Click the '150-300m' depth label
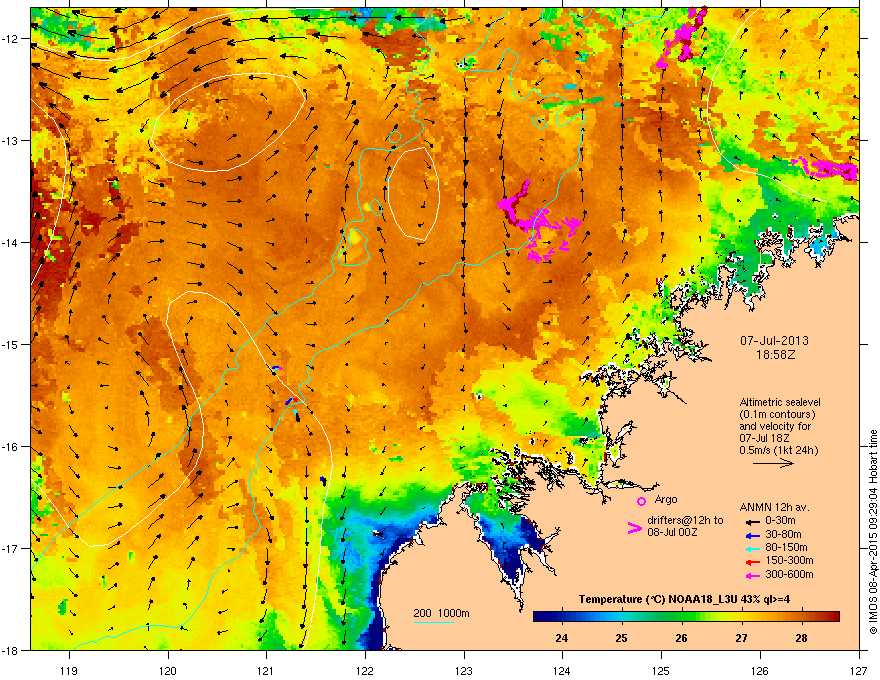This screenshot has height=680, width=880. tap(789, 560)
